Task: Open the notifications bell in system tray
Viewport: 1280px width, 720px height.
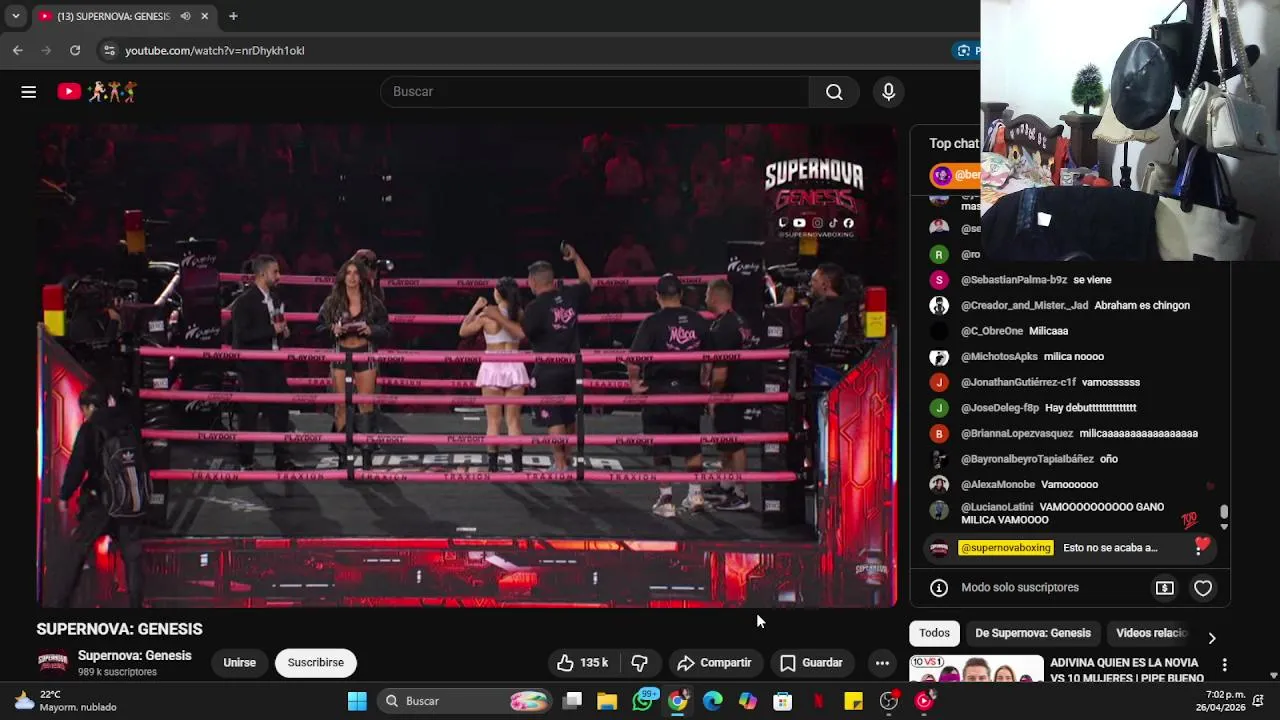Action: 1258,700
